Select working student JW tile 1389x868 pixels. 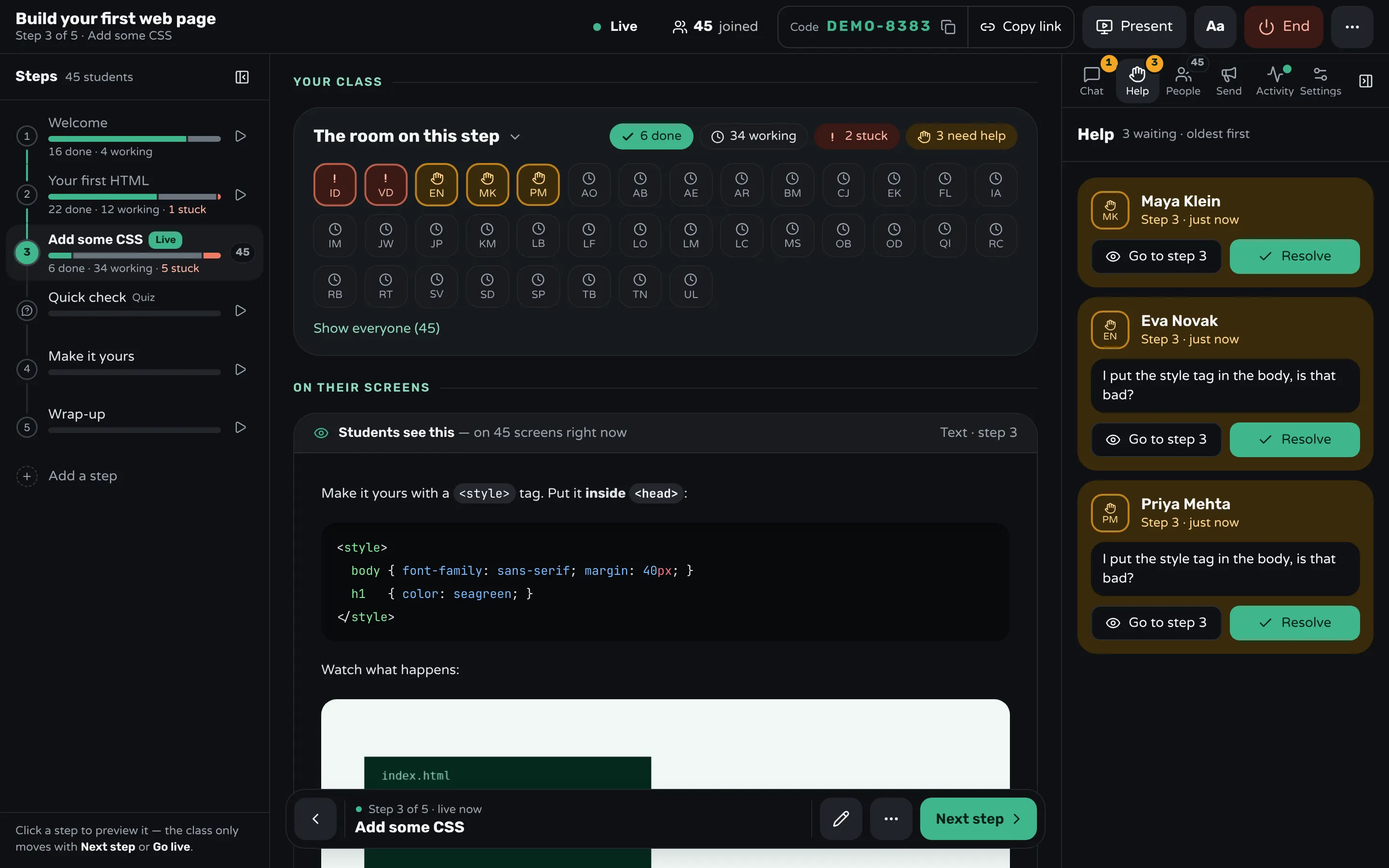click(386, 235)
